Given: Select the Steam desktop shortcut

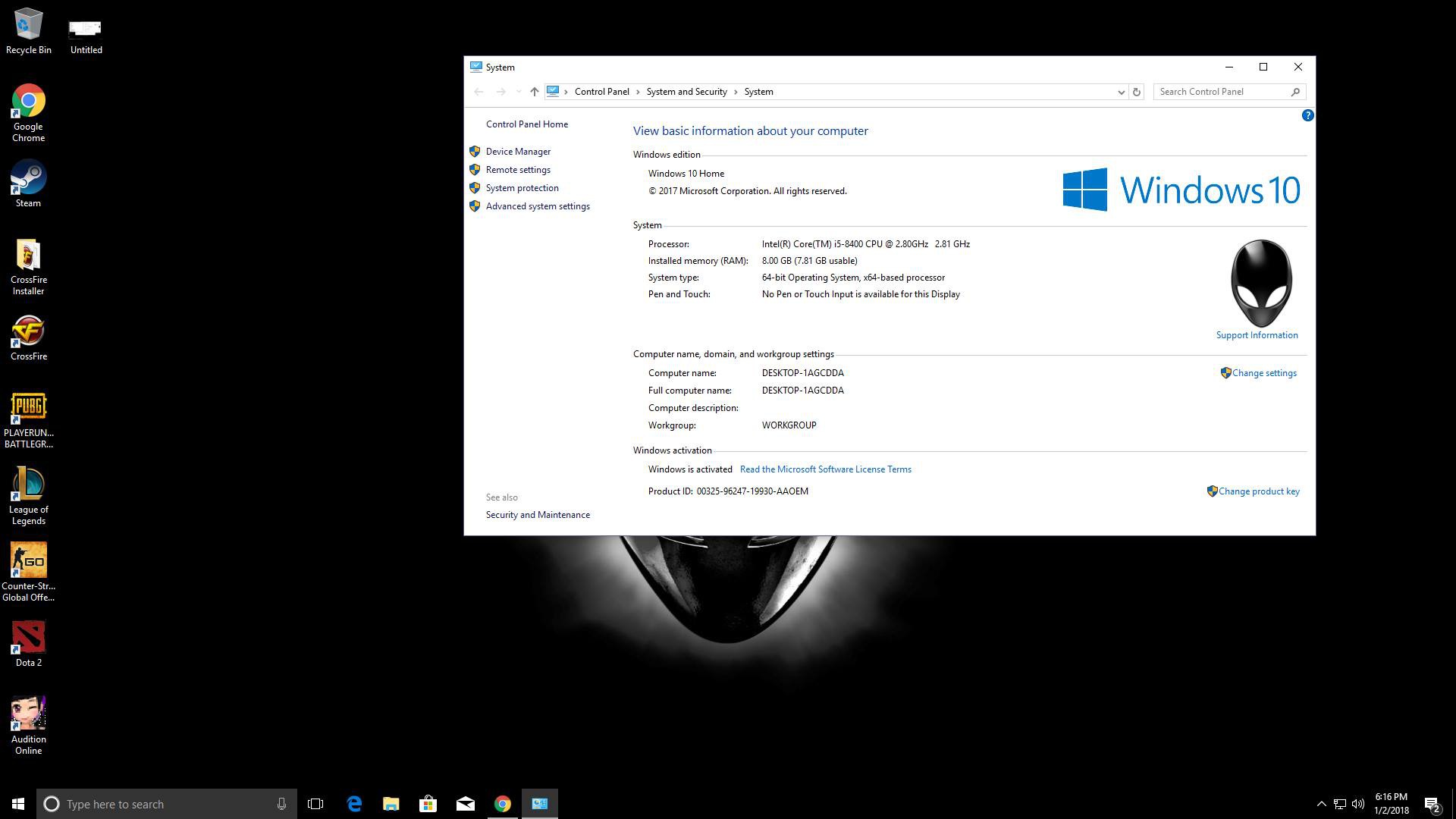Looking at the screenshot, I should click(28, 184).
